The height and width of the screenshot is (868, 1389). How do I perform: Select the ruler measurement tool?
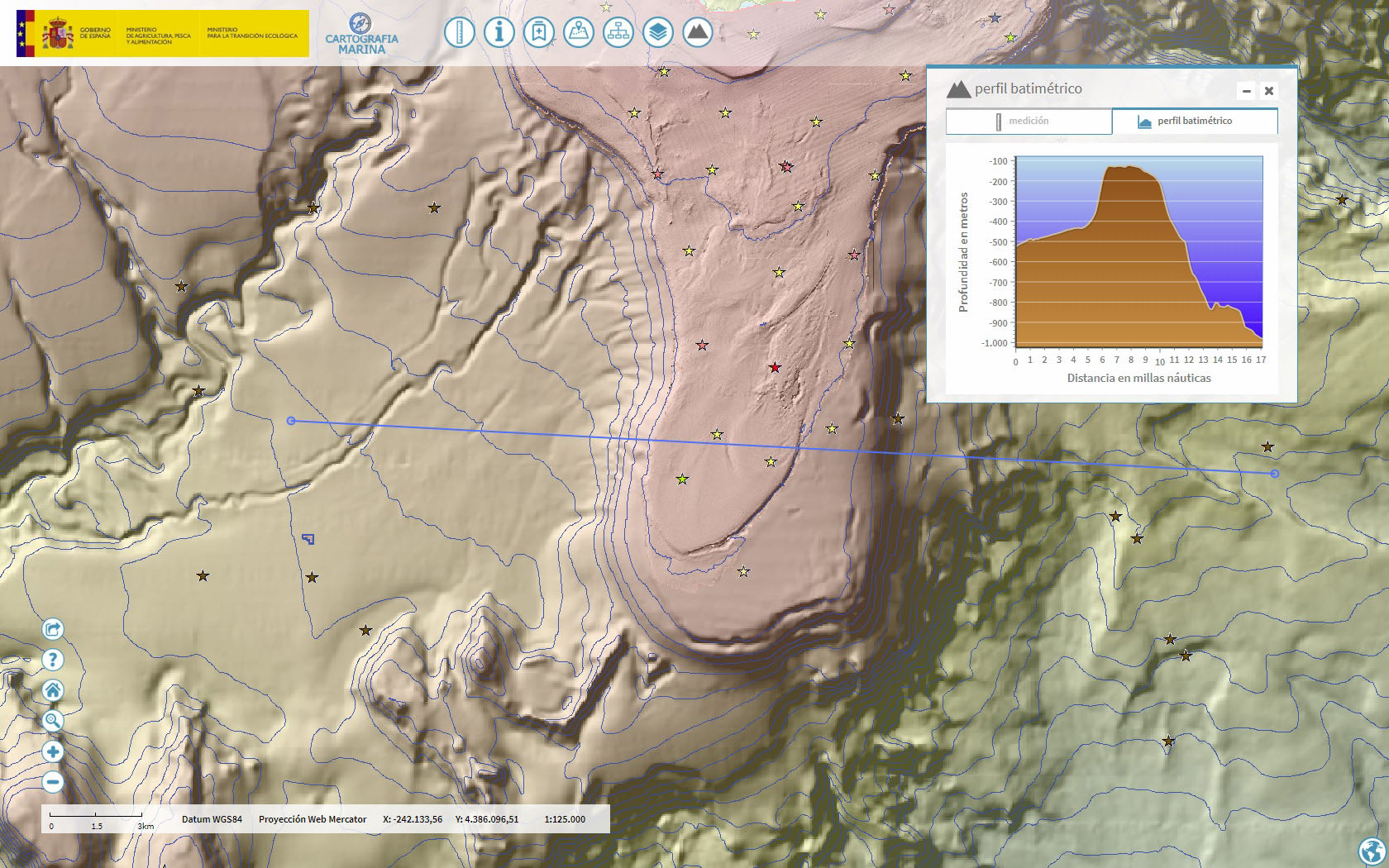[459, 33]
